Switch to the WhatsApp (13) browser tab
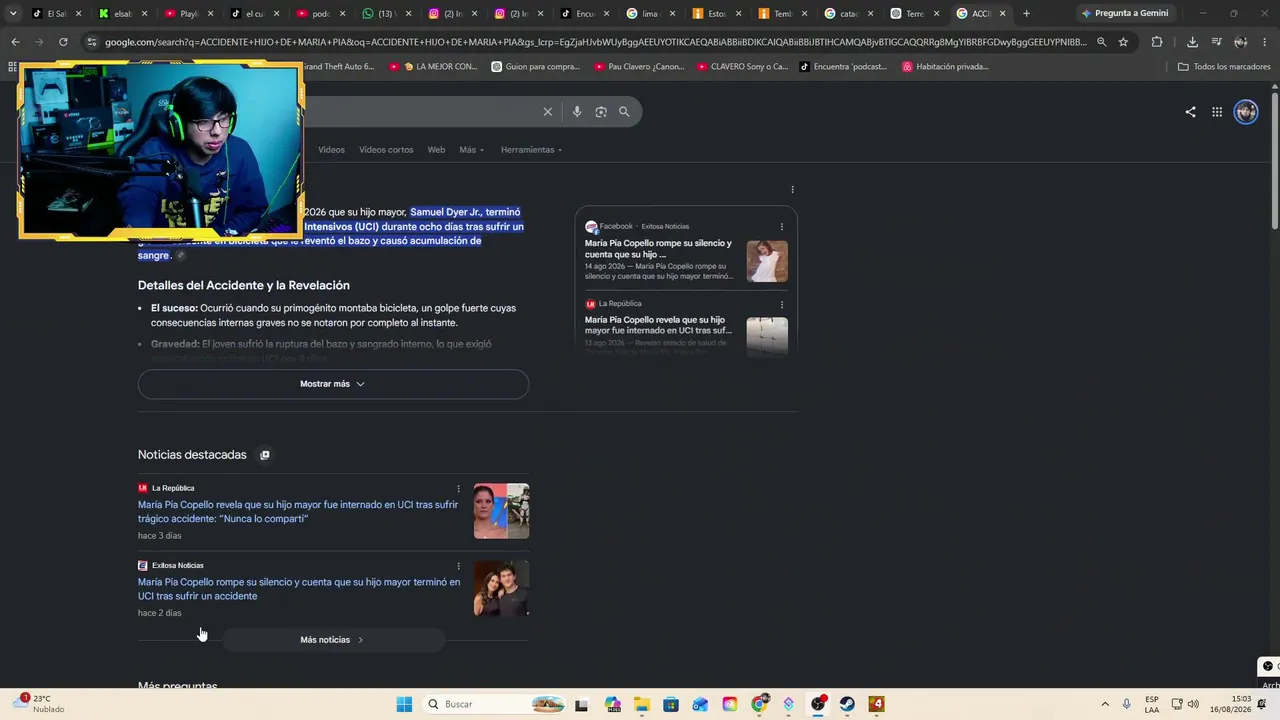 click(x=385, y=14)
